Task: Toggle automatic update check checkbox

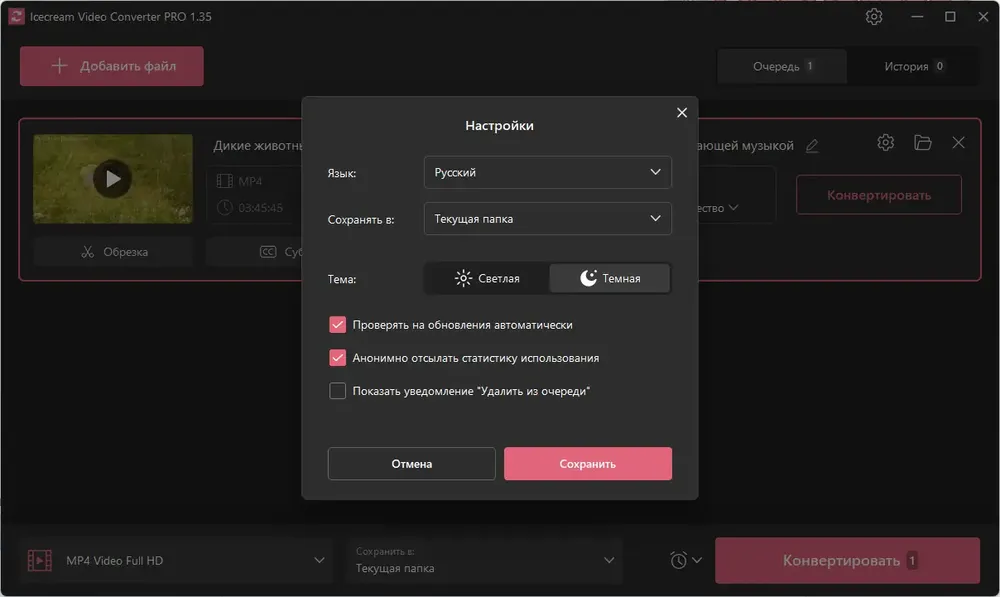Action: tap(337, 325)
